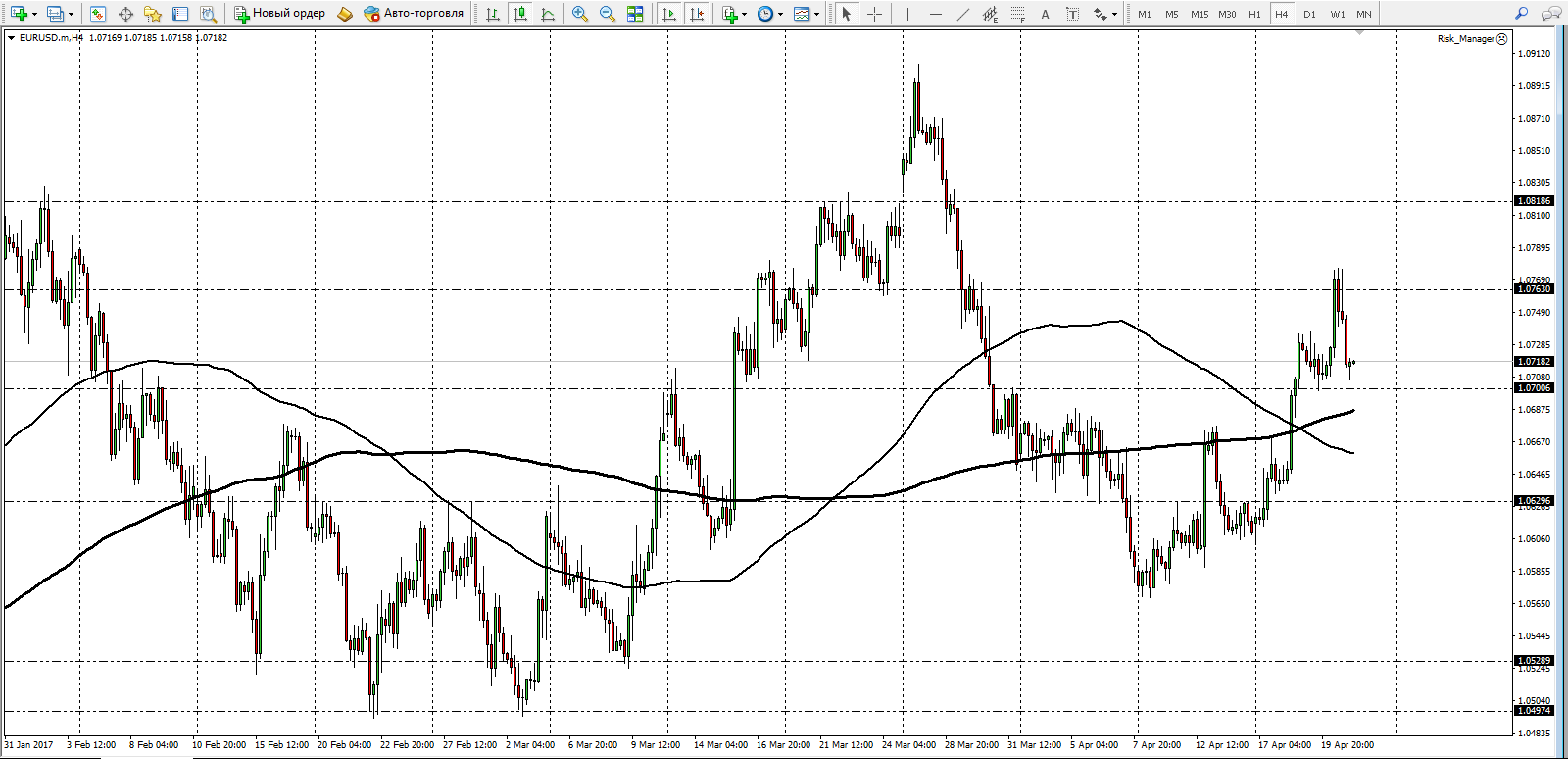Click the Новый ордер button
This screenshot has height=759, width=1568.
coord(280,14)
